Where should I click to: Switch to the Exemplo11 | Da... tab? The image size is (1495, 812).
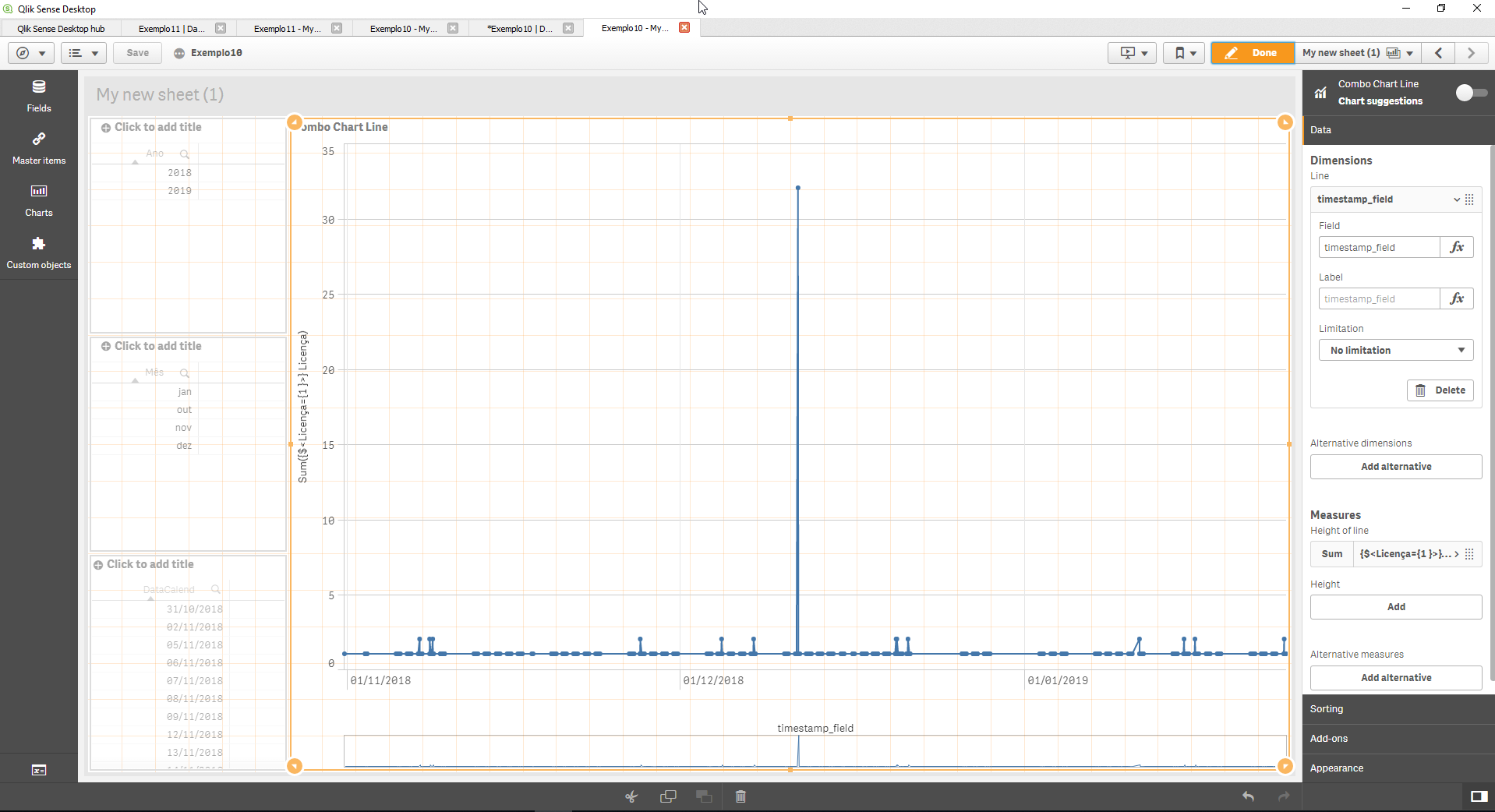coord(171,29)
